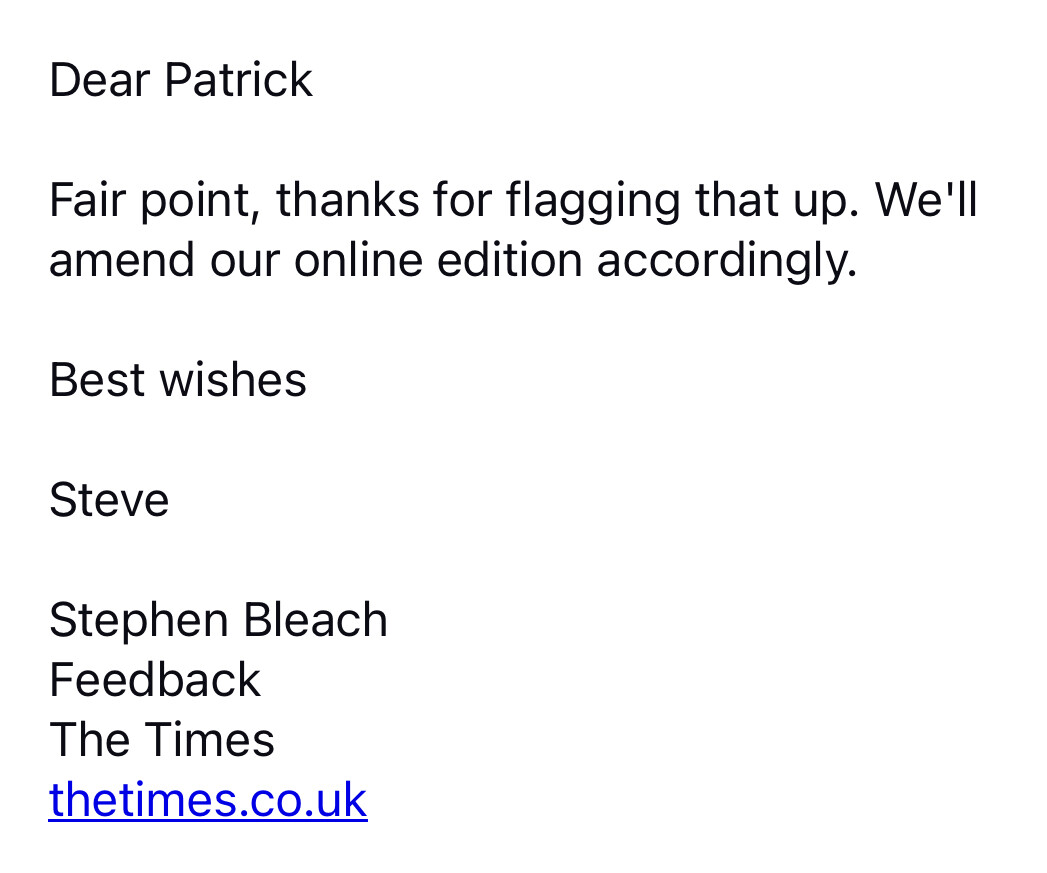Click the word 'wishes' in sign-off

coord(233,380)
